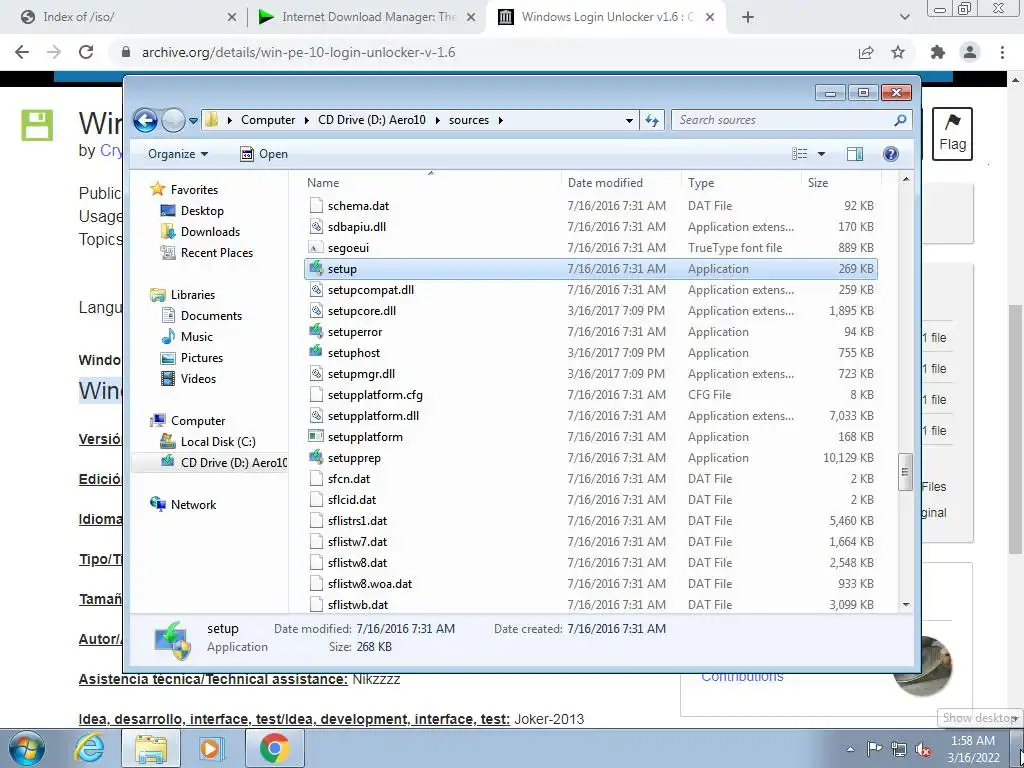Select the setup application icon
The width and height of the screenshot is (1024, 768).
tap(316, 268)
